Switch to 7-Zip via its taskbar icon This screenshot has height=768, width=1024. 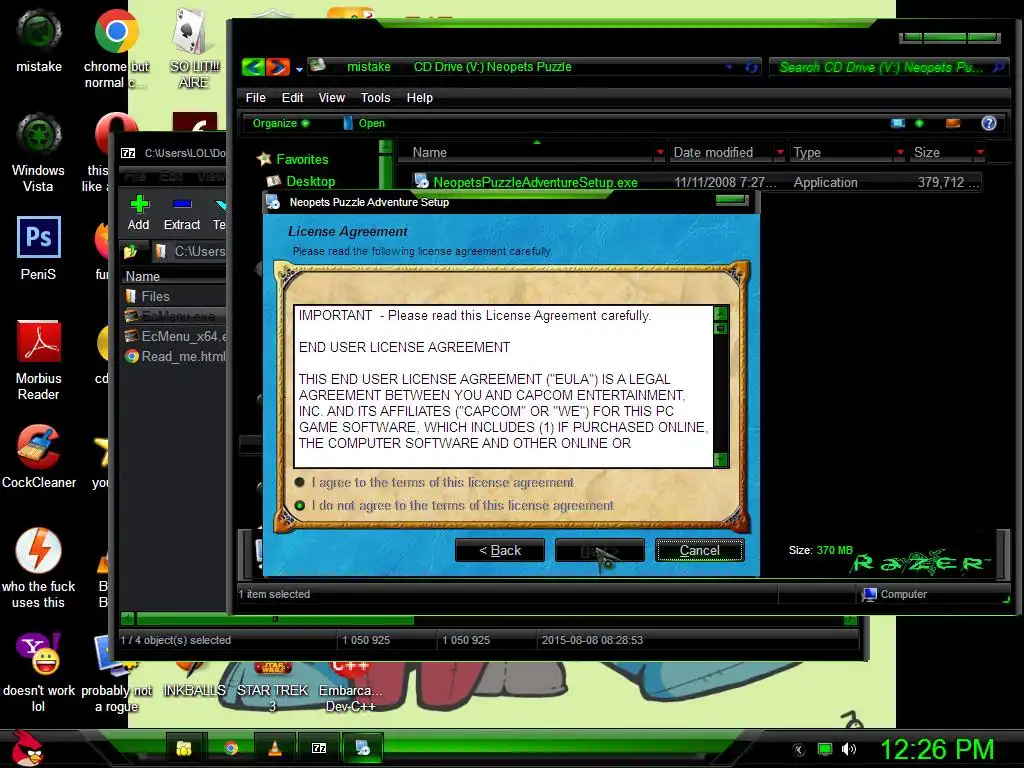pyautogui.click(x=319, y=748)
